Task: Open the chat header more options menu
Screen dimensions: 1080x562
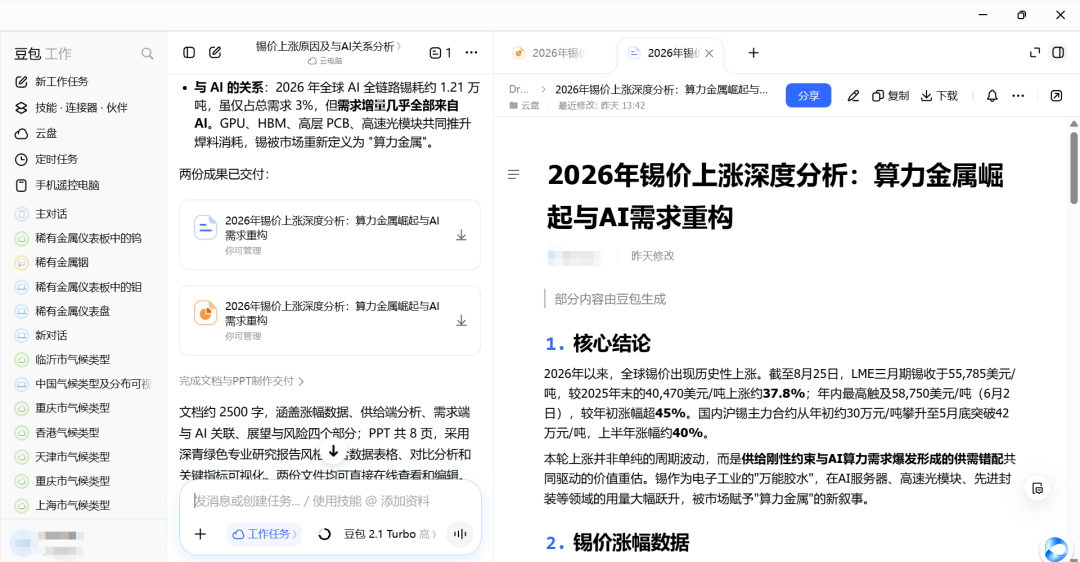Action: pyautogui.click(x=471, y=52)
